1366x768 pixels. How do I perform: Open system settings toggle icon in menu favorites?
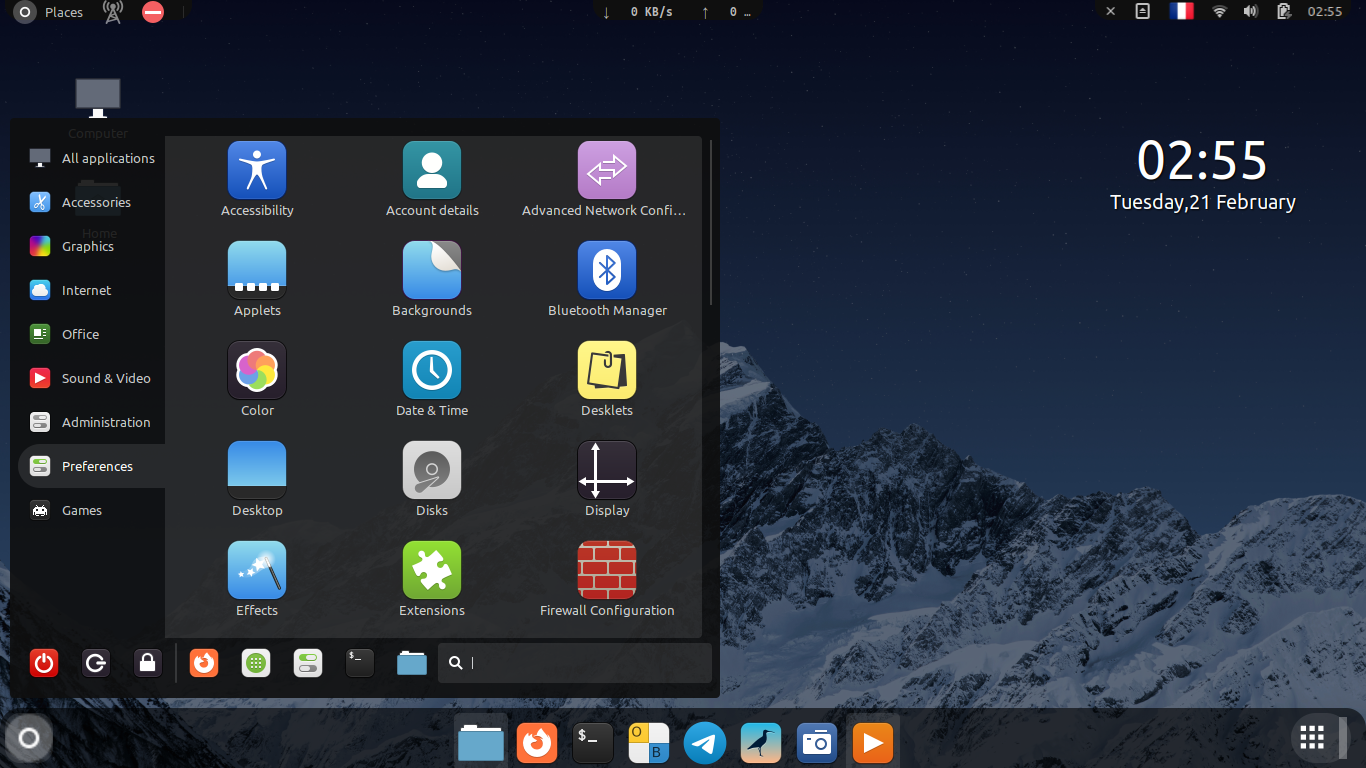[x=308, y=663]
